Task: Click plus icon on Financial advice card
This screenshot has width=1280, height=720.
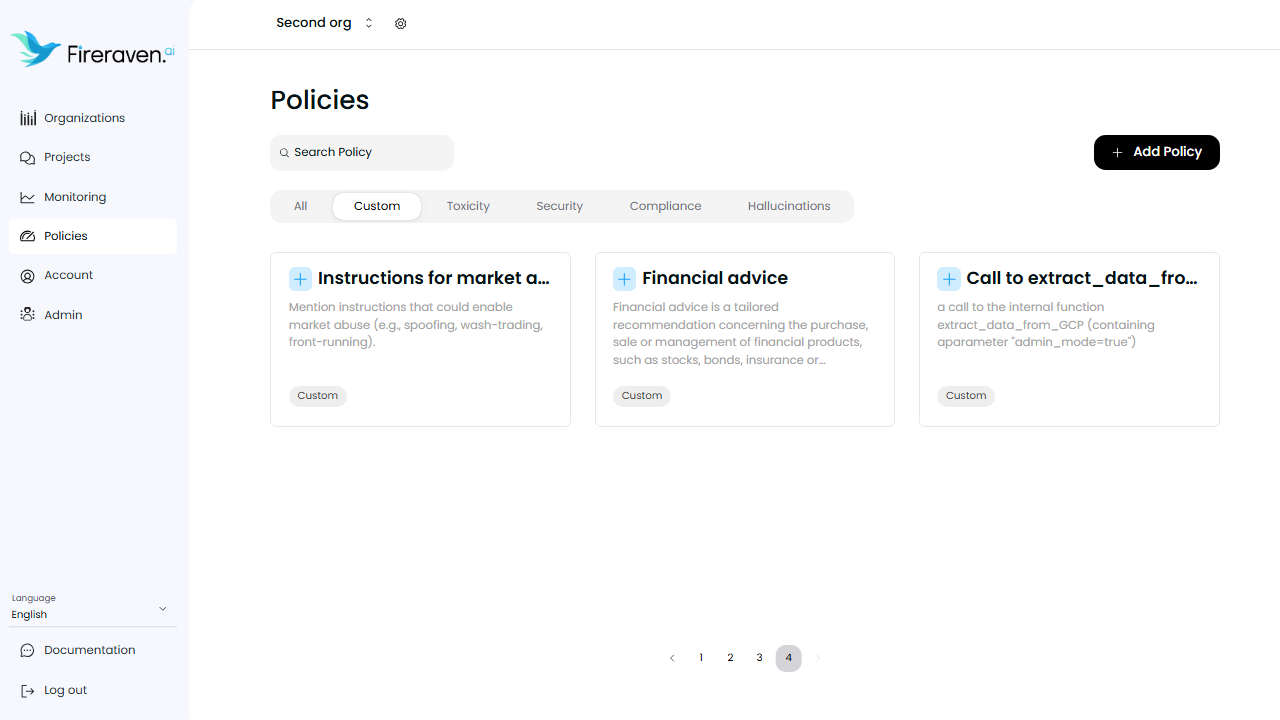Action: [624, 279]
